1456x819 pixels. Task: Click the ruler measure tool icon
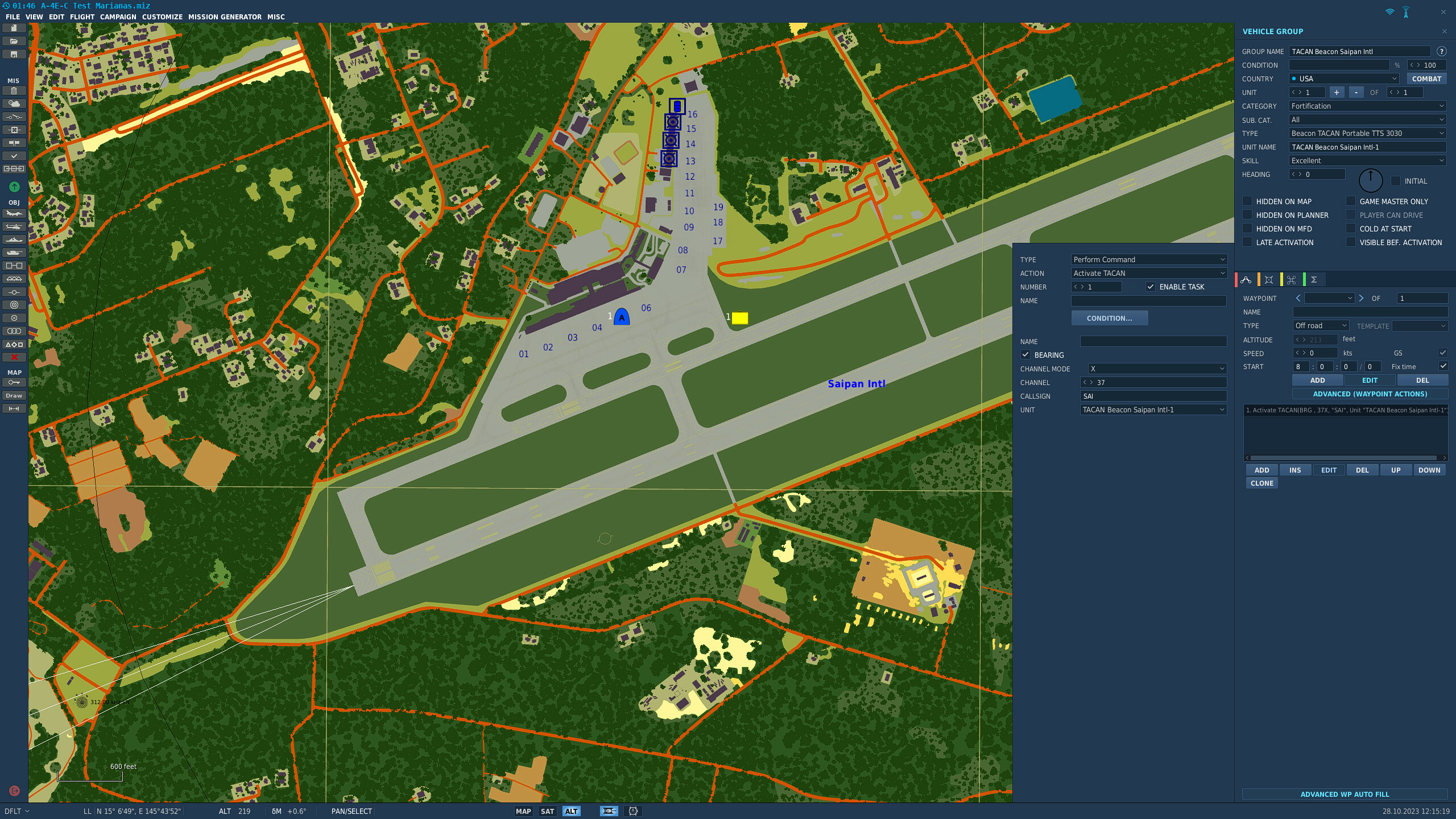14,408
